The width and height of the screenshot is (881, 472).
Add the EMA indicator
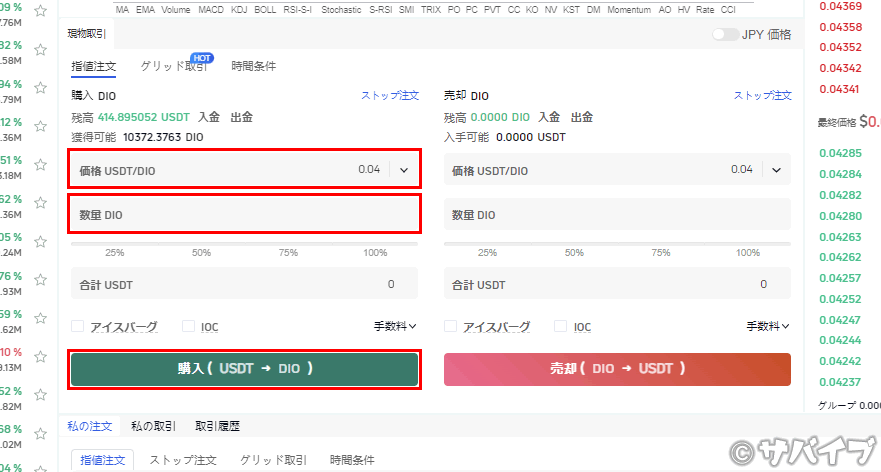click(146, 10)
